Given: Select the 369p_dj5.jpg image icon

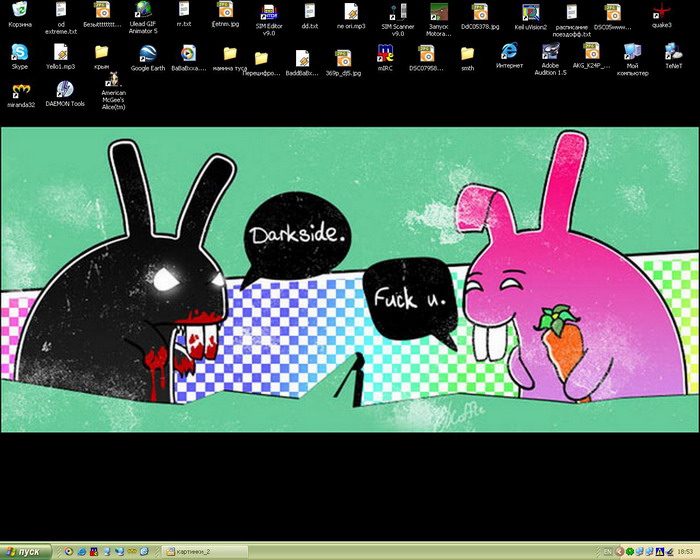Looking at the screenshot, I should [x=343, y=63].
